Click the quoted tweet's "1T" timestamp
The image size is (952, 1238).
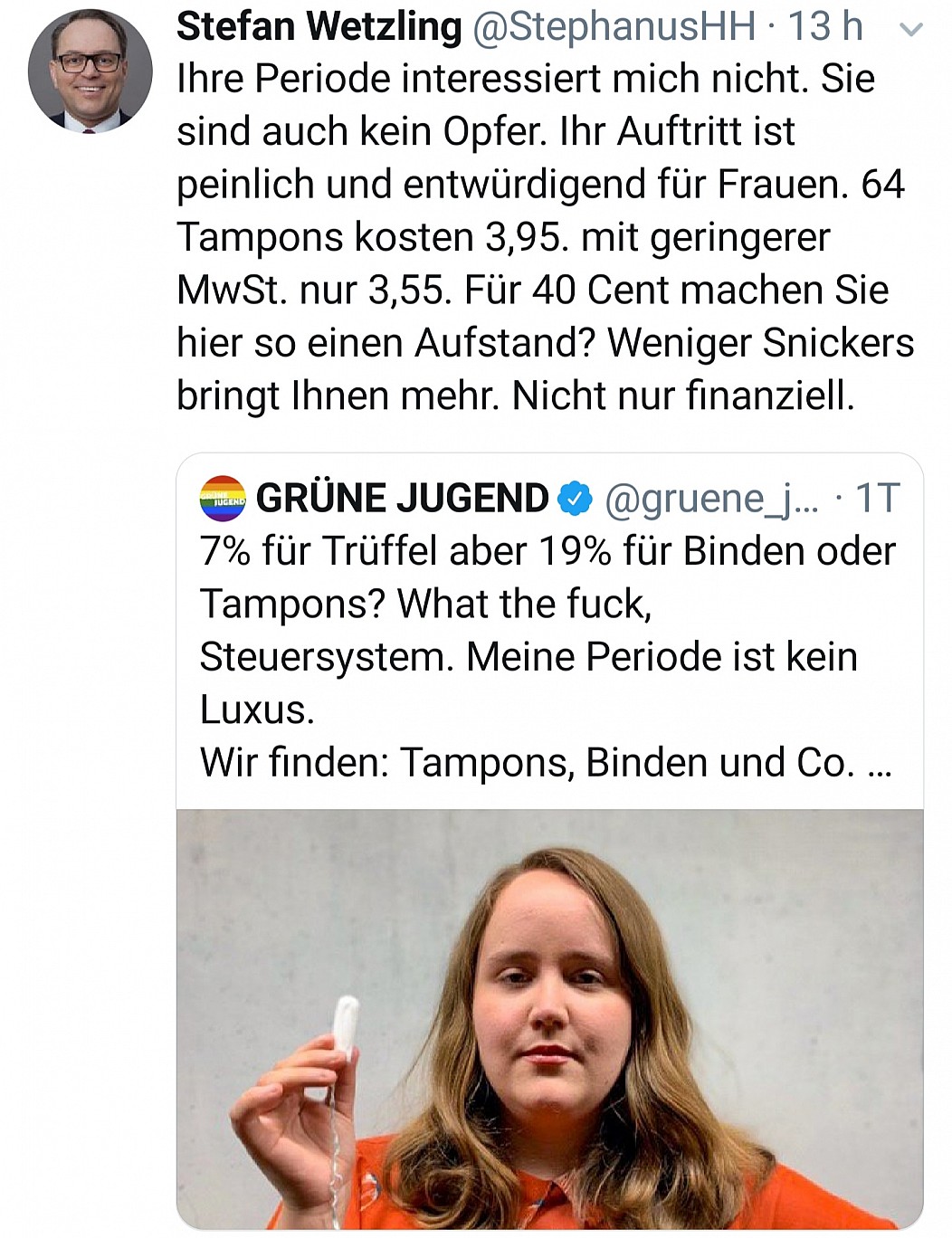[x=877, y=499]
